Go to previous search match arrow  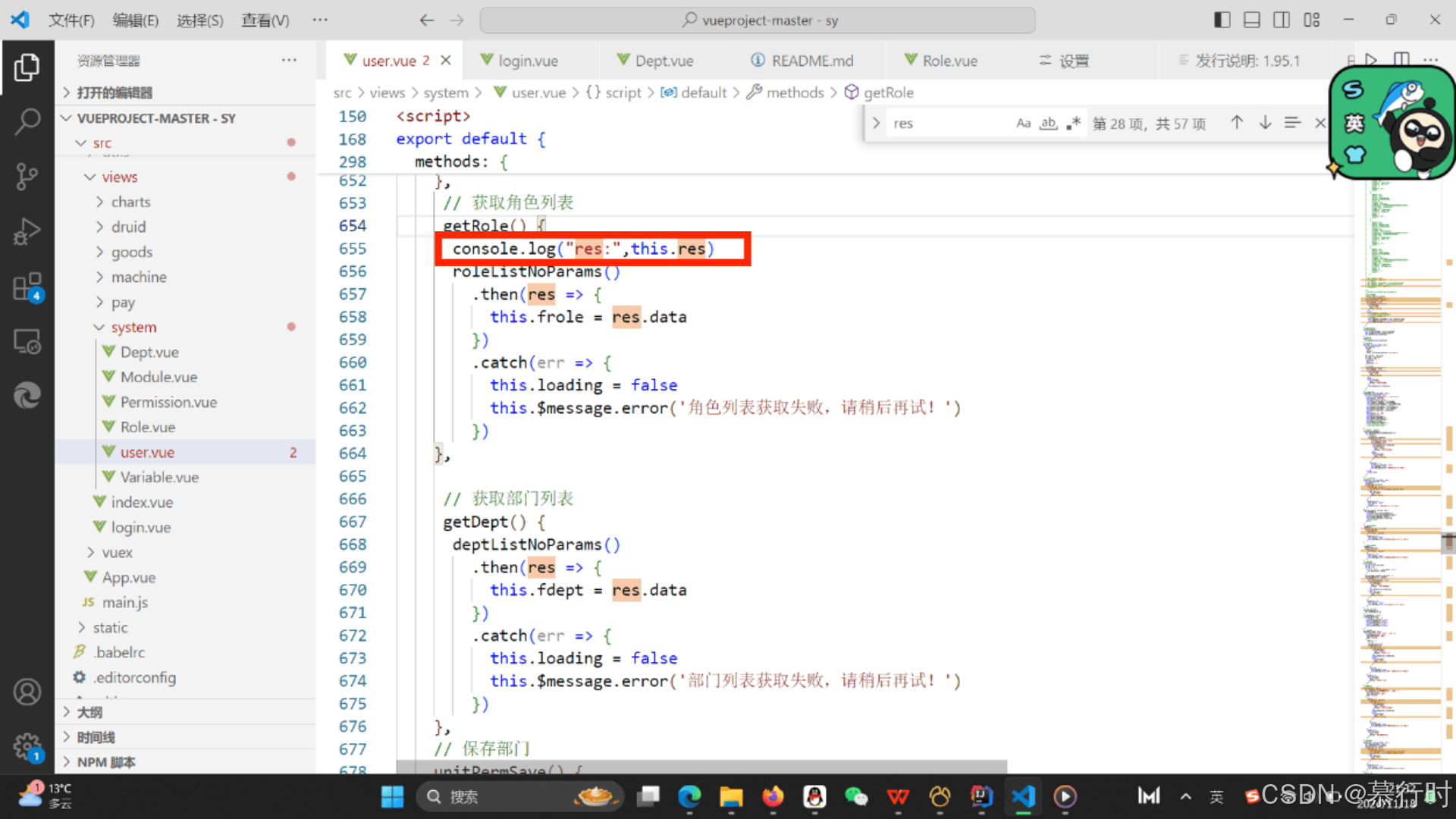1237,123
